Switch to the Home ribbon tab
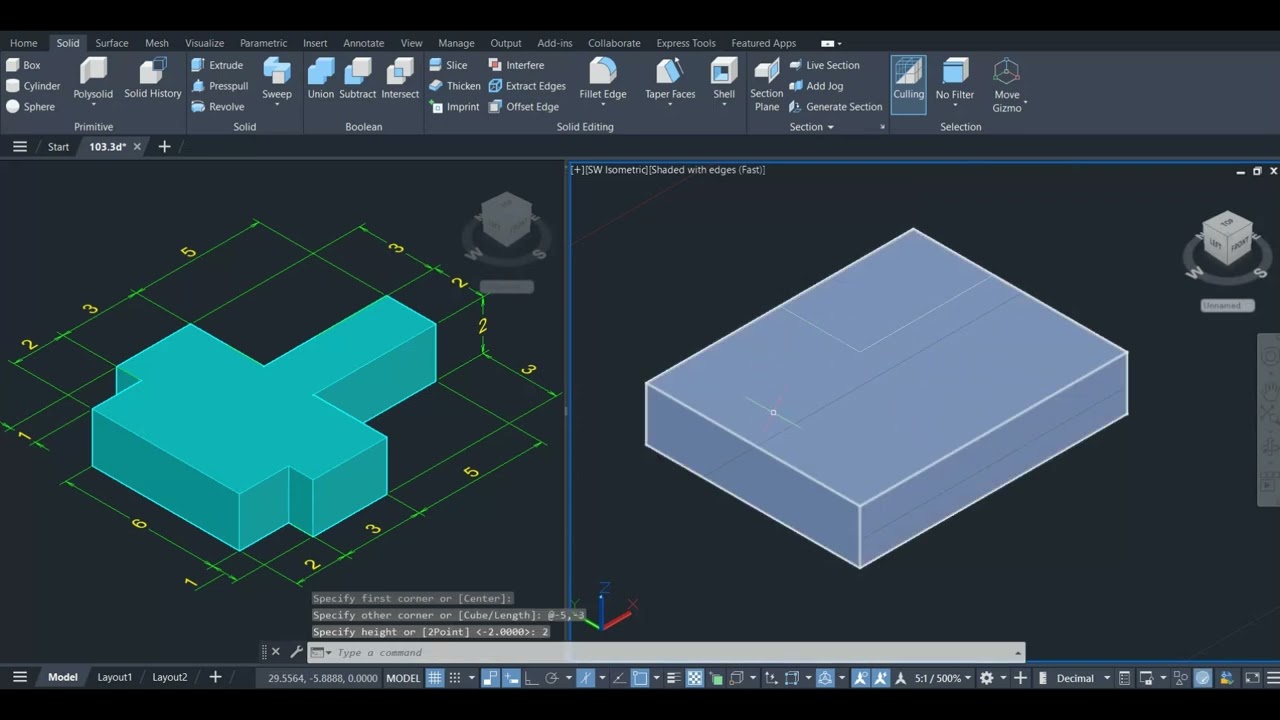This screenshot has height=720, width=1280. pos(23,43)
